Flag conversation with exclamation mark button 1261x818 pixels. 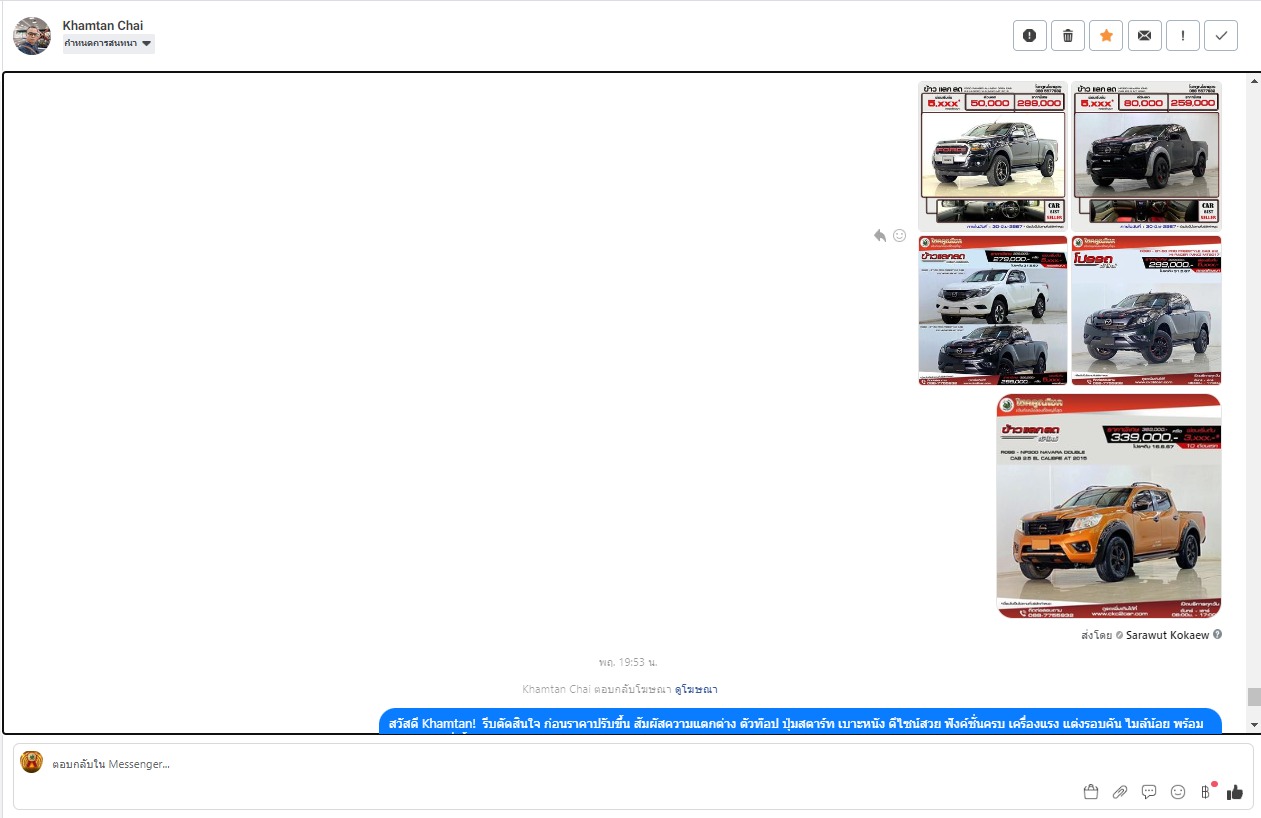pos(1183,36)
